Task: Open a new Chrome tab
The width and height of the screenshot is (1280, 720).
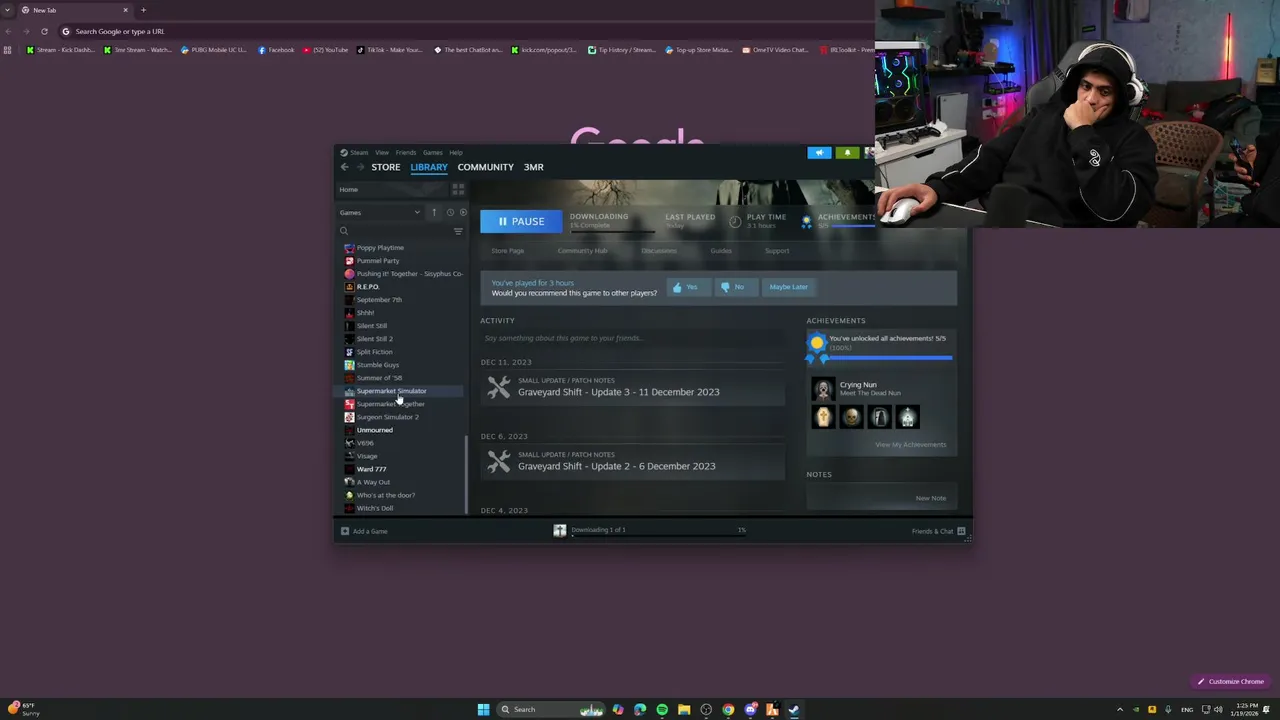Action: (143, 10)
